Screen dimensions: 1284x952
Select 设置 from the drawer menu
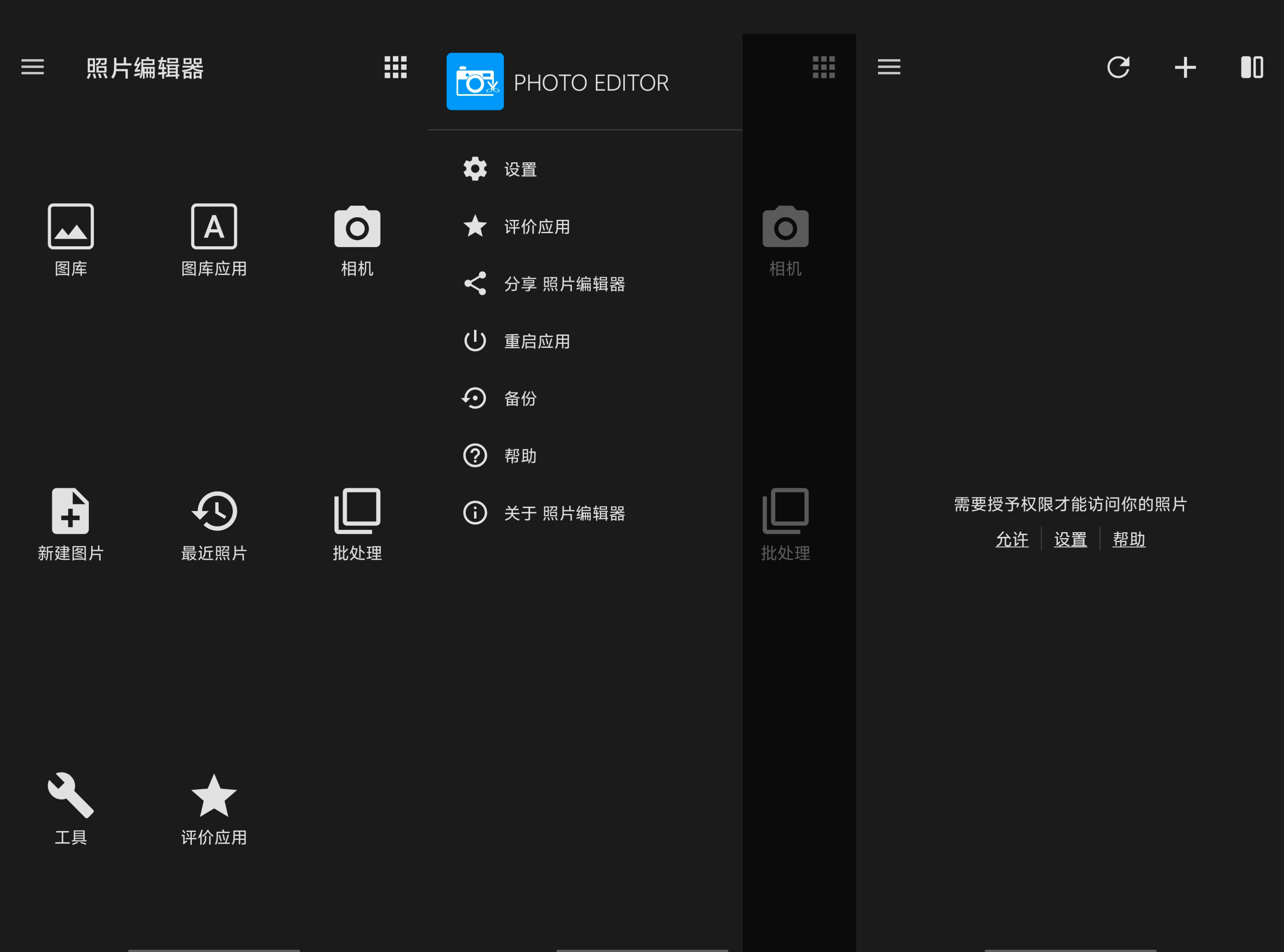[518, 169]
